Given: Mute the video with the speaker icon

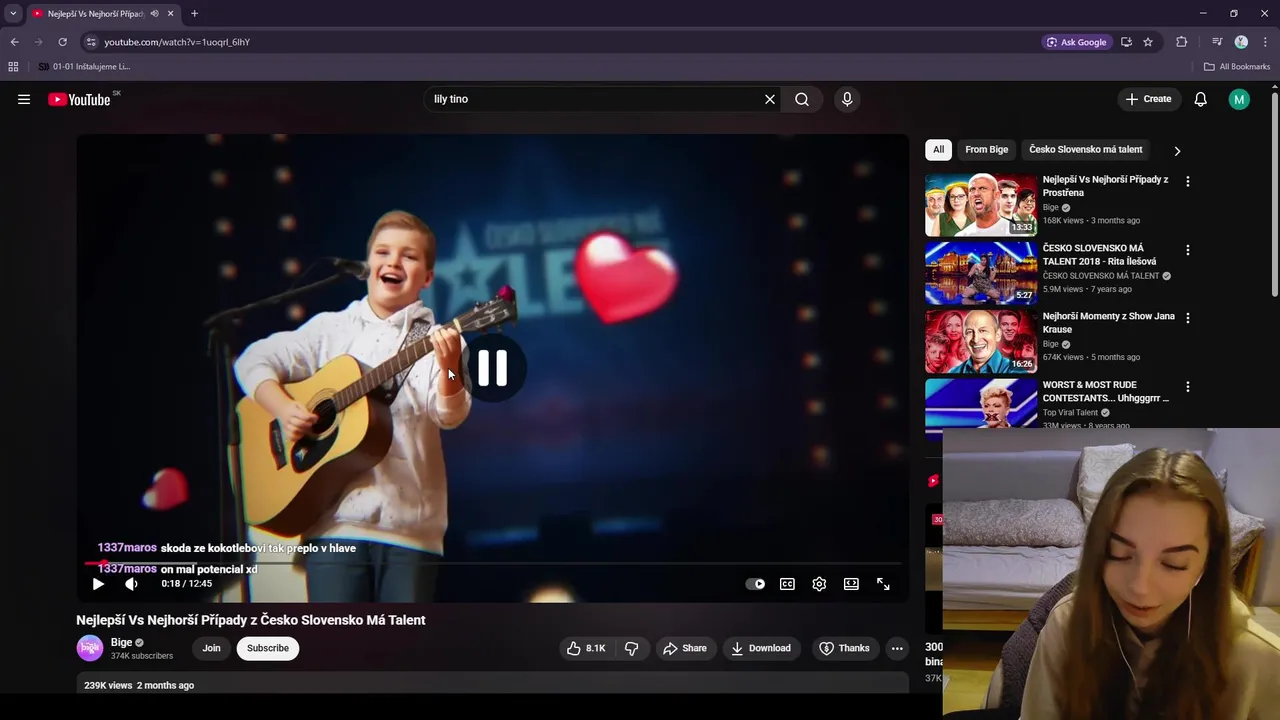Looking at the screenshot, I should 131,584.
